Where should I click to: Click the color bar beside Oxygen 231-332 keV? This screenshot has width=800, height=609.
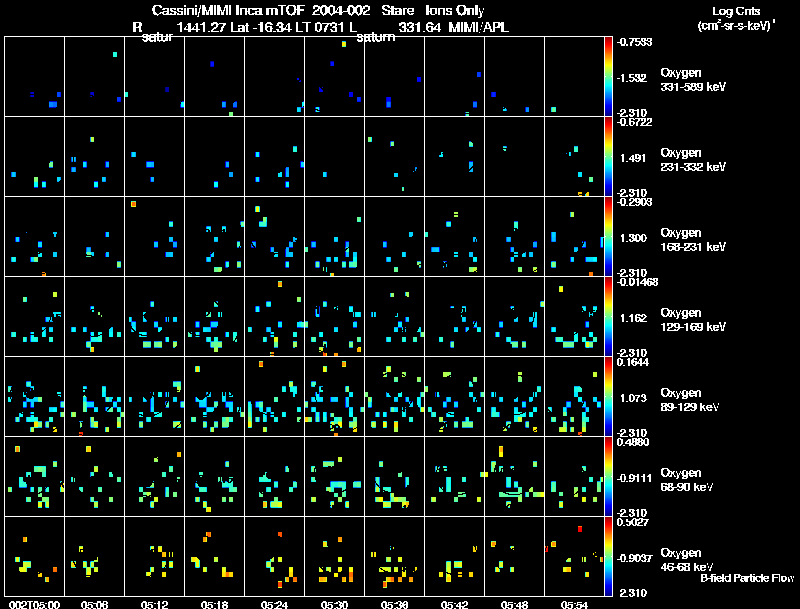click(x=608, y=157)
